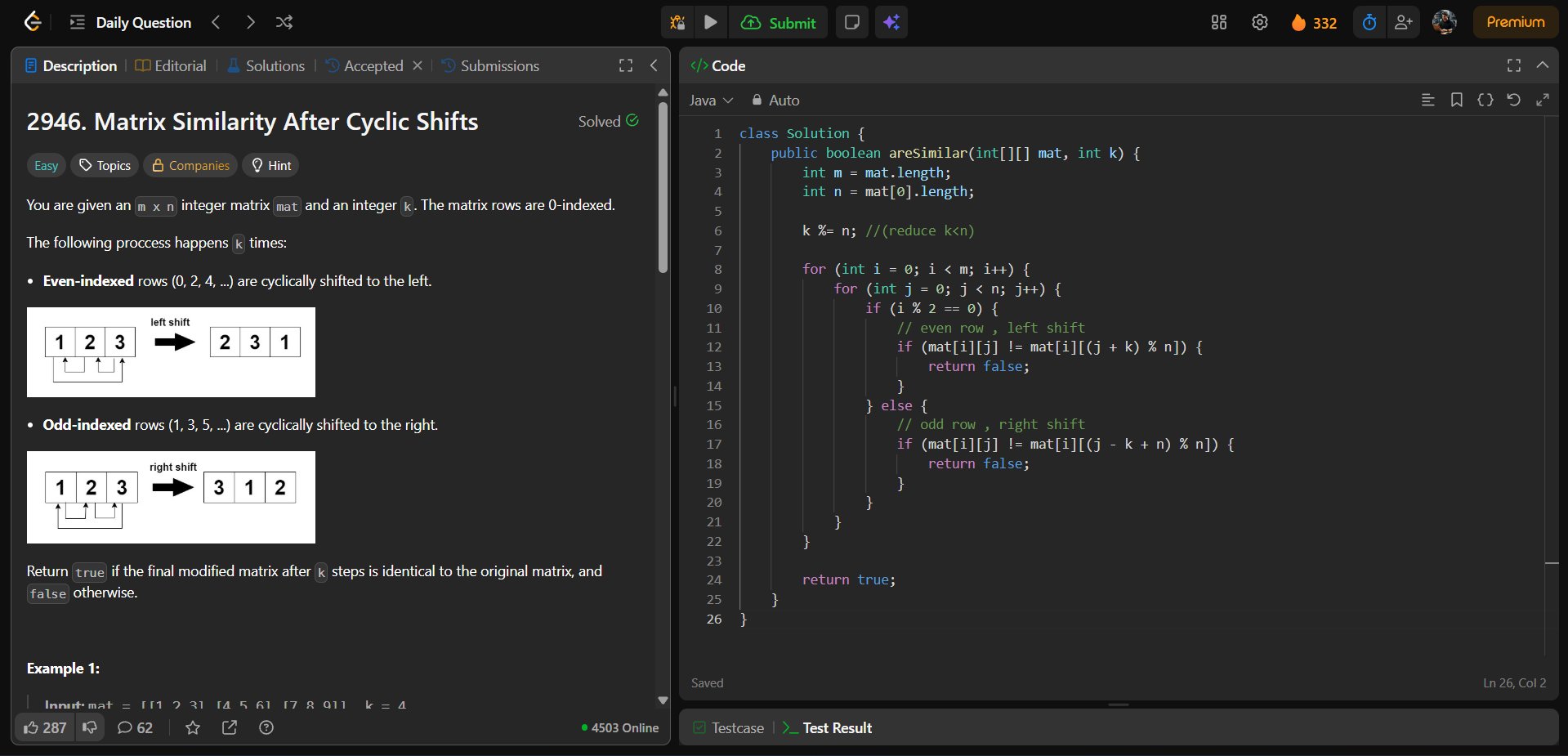Viewport: 1568px width, 756px height.
Task: Open the timer stopwatch icon
Action: (1369, 22)
